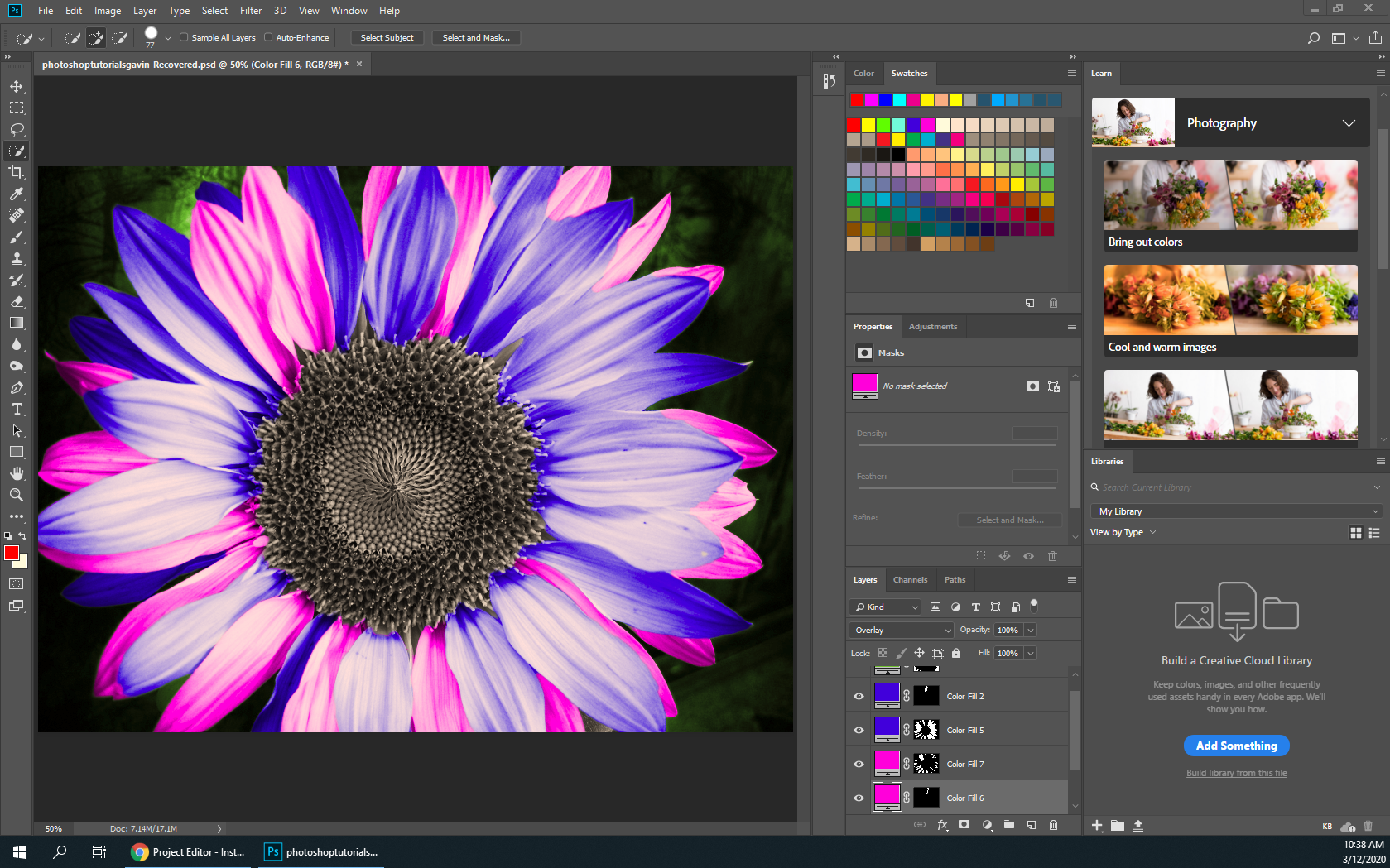
Task: Select the Spot Healing Brush tool
Action: pos(17,215)
